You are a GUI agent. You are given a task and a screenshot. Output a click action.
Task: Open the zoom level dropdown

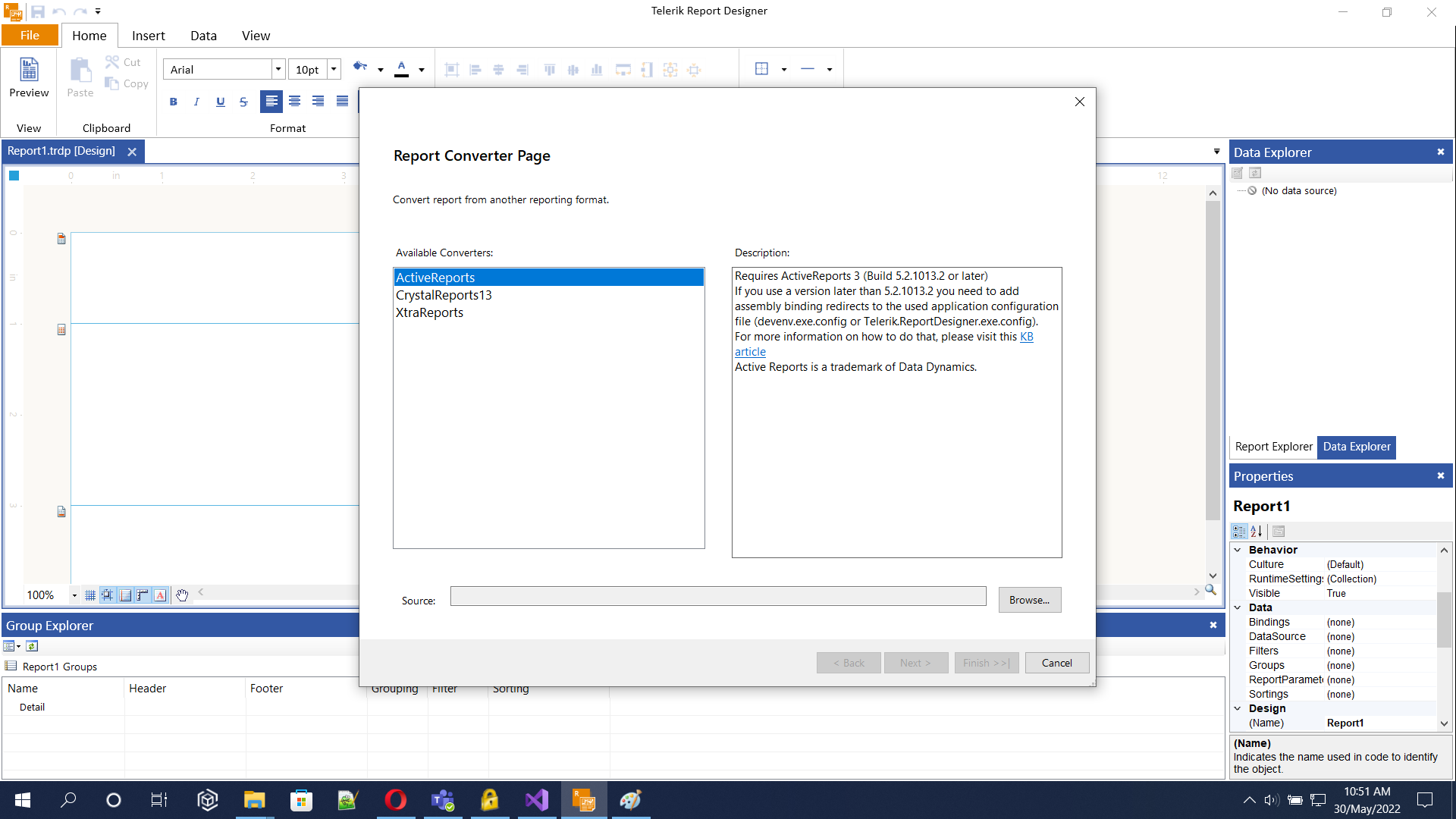tap(74, 595)
